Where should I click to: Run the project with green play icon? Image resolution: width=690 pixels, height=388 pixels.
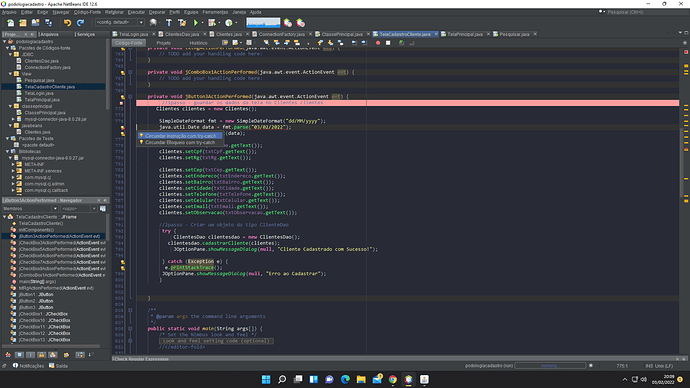tap(196, 22)
